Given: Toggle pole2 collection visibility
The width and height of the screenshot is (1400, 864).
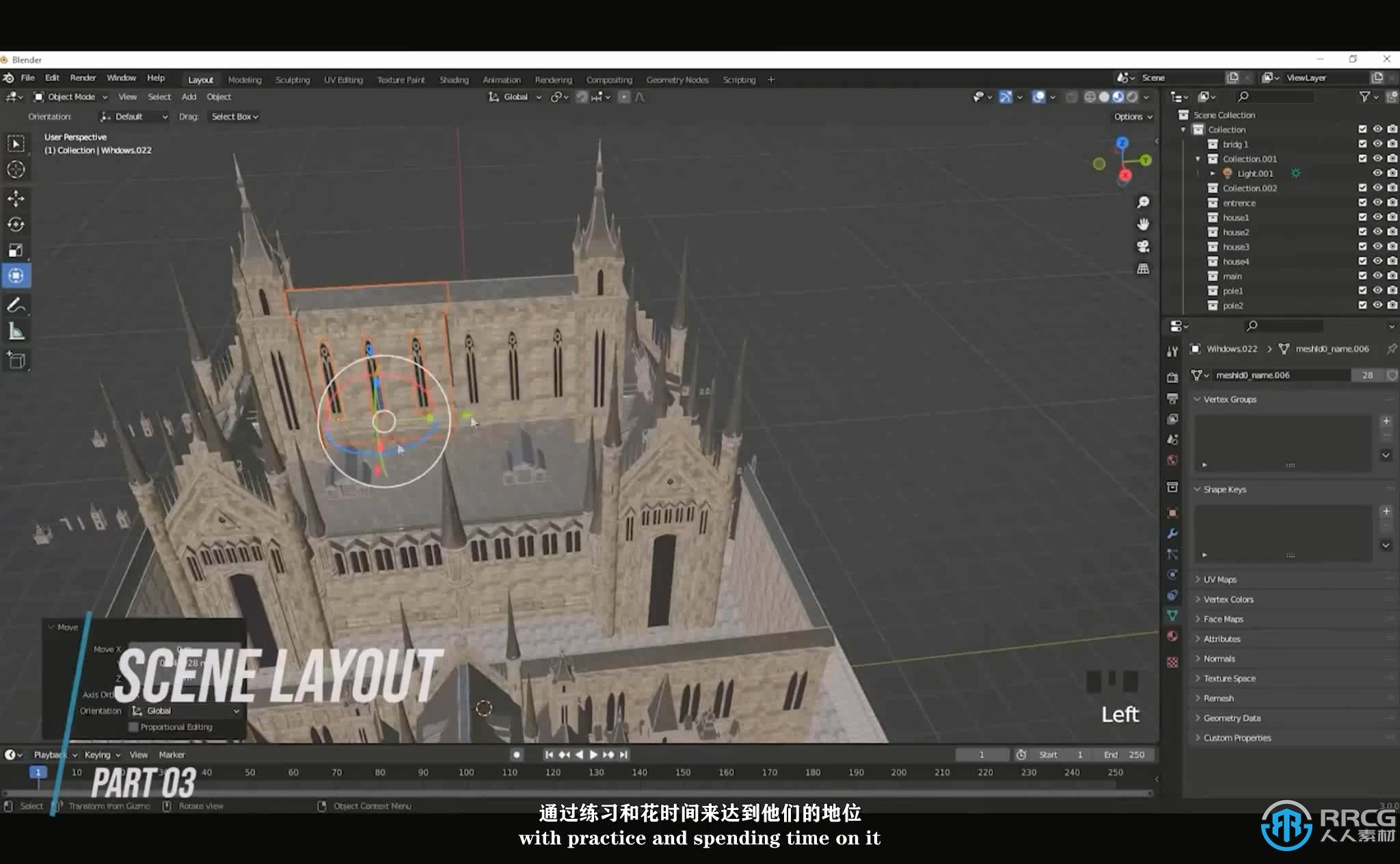Looking at the screenshot, I should [1377, 306].
